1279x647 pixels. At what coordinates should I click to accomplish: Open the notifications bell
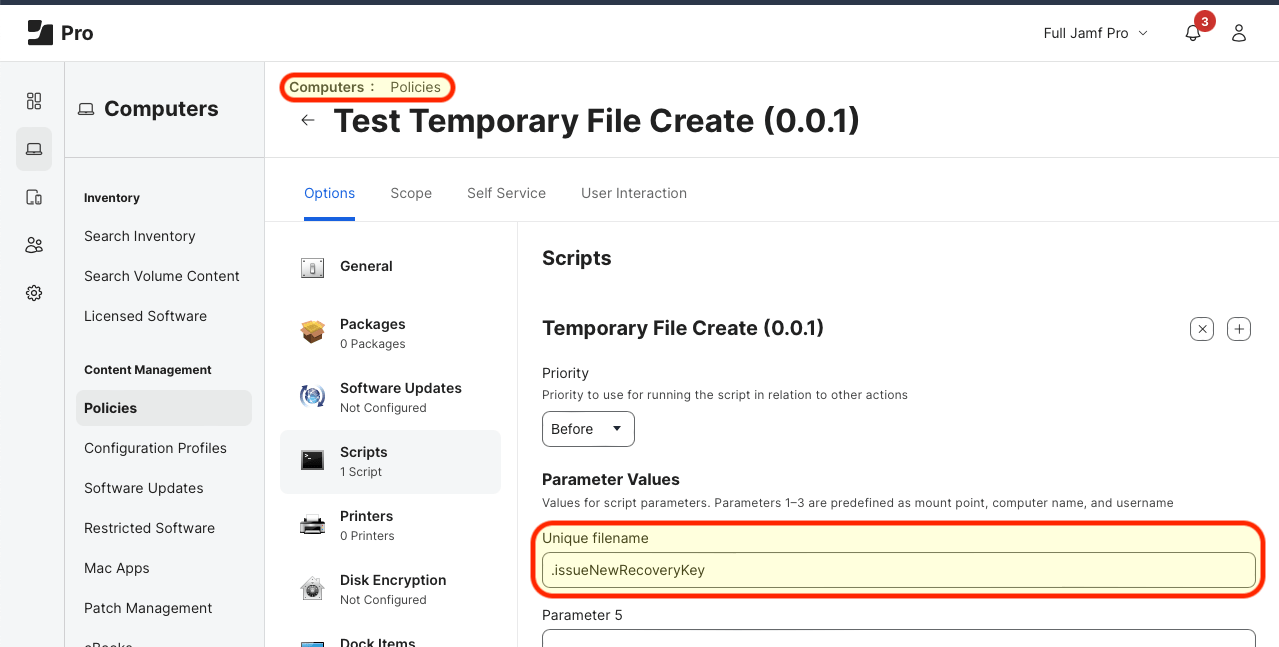pyautogui.click(x=1193, y=33)
